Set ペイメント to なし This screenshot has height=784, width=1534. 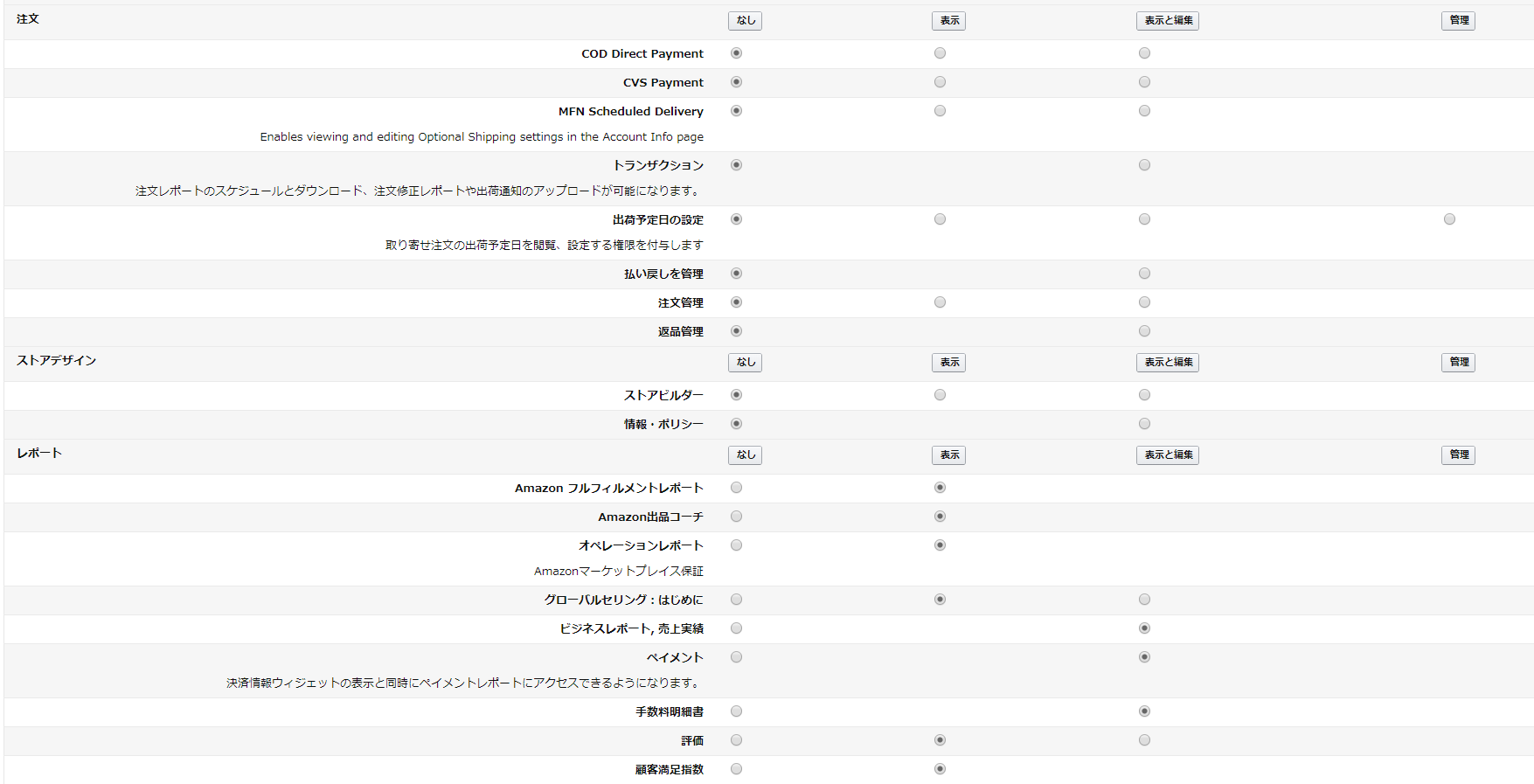pyautogui.click(x=736, y=657)
